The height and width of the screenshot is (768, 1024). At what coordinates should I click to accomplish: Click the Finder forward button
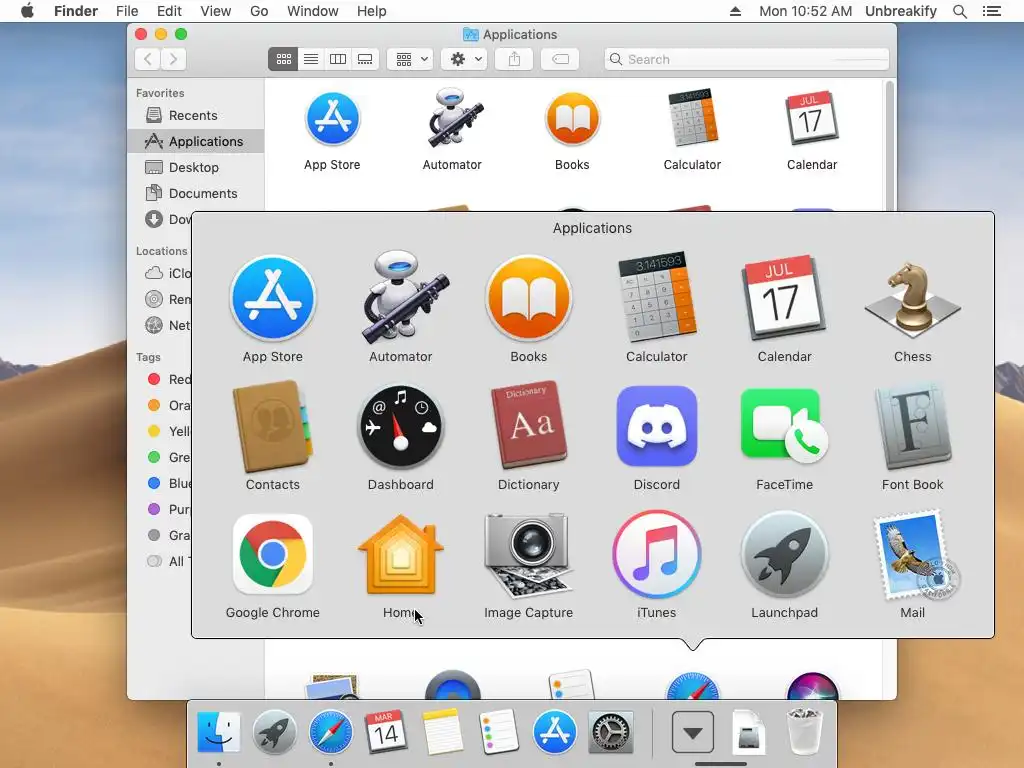pos(174,59)
